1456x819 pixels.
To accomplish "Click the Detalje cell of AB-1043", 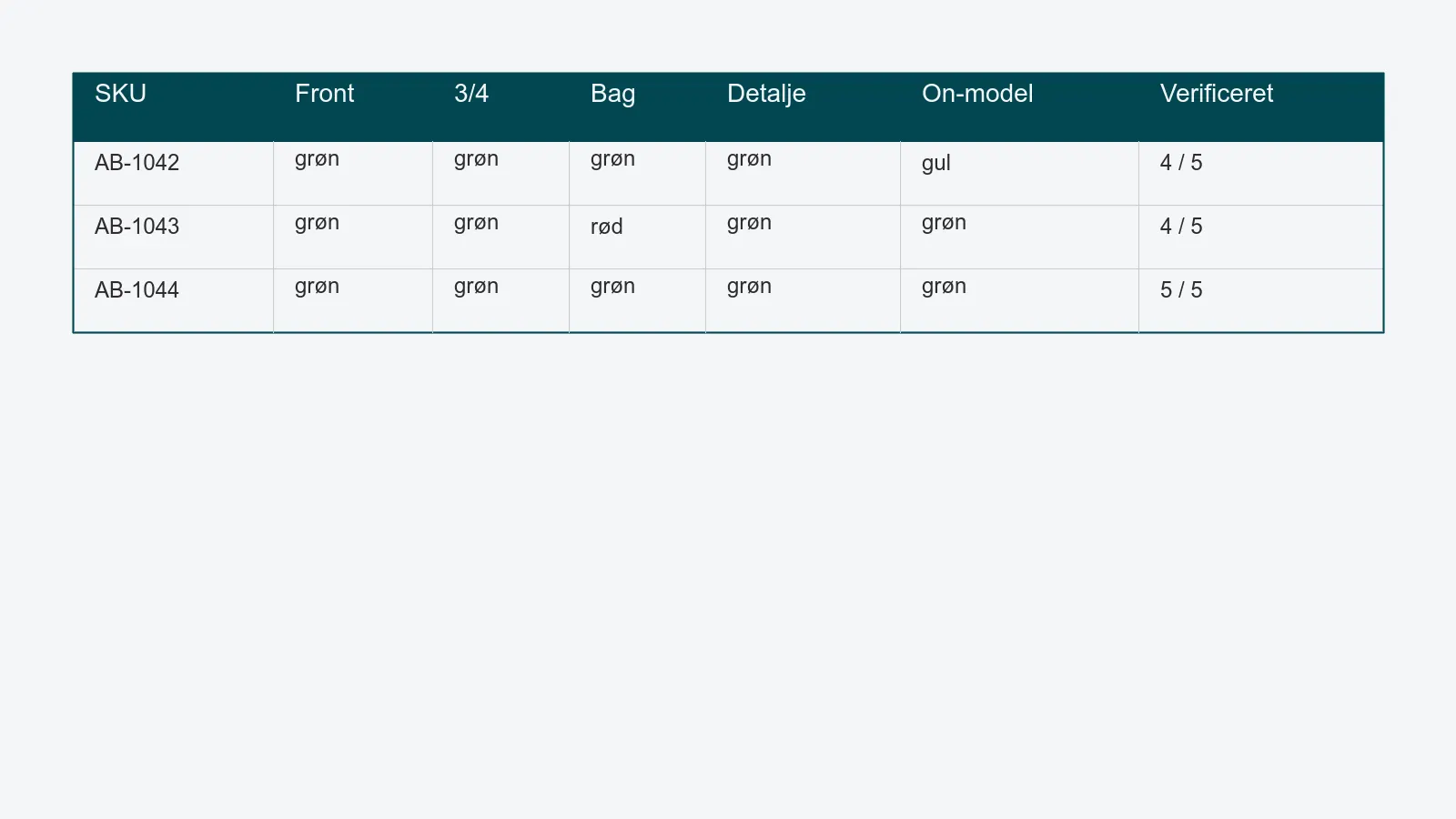I will point(803,237).
